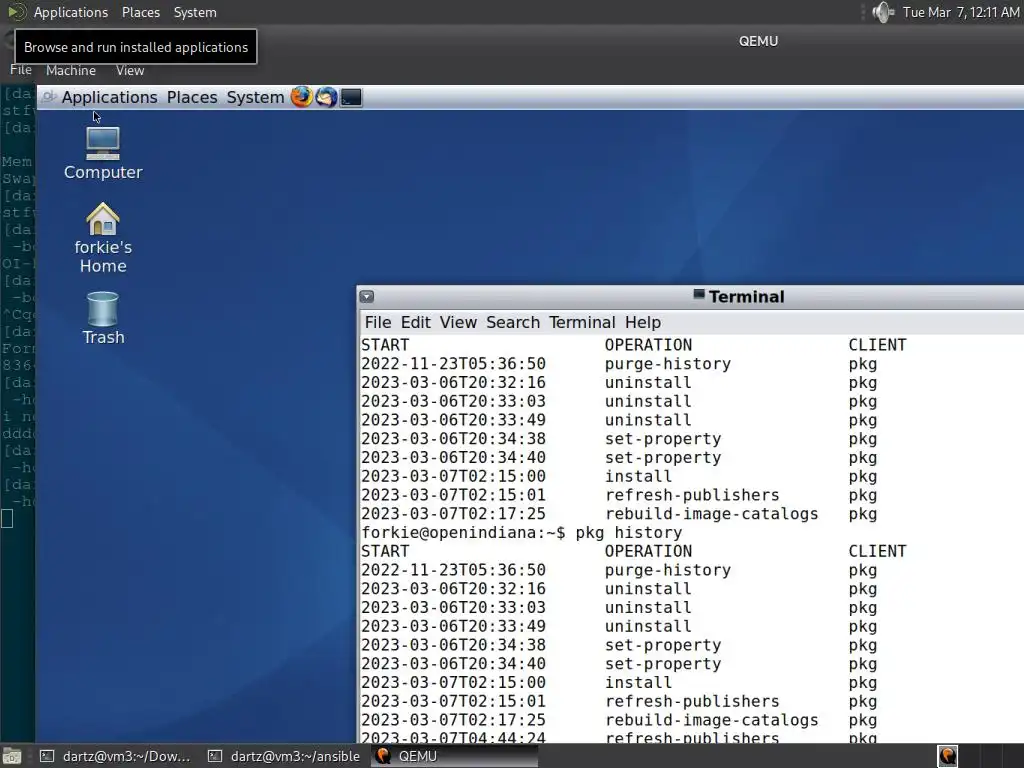The image size is (1024, 768).
Task: Open guest System menu inside QEMU
Action: pos(255,97)
